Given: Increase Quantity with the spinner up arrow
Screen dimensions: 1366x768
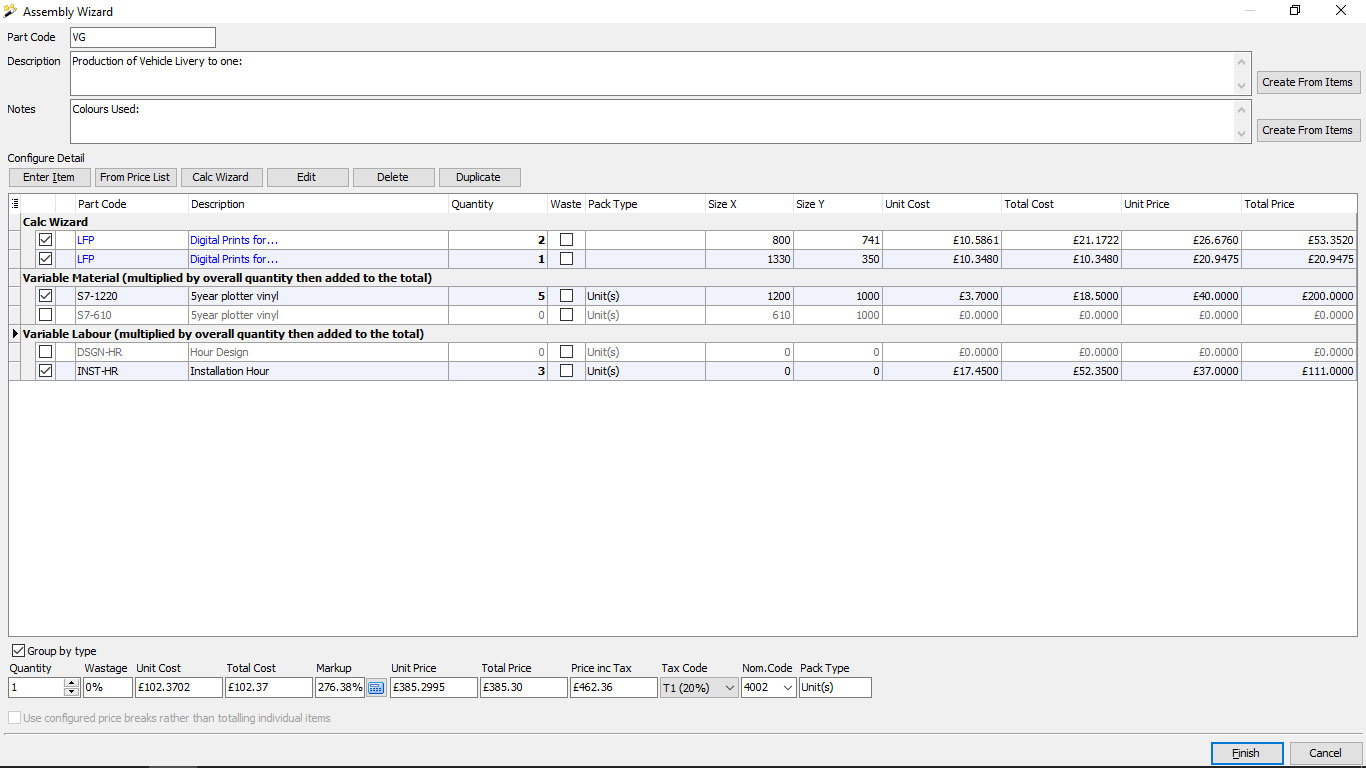Looking at the screenshot, I should click(x=71, y=683).
